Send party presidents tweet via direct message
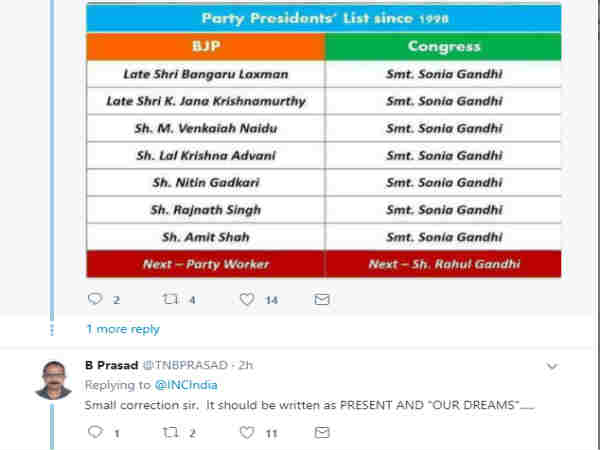 322,299
